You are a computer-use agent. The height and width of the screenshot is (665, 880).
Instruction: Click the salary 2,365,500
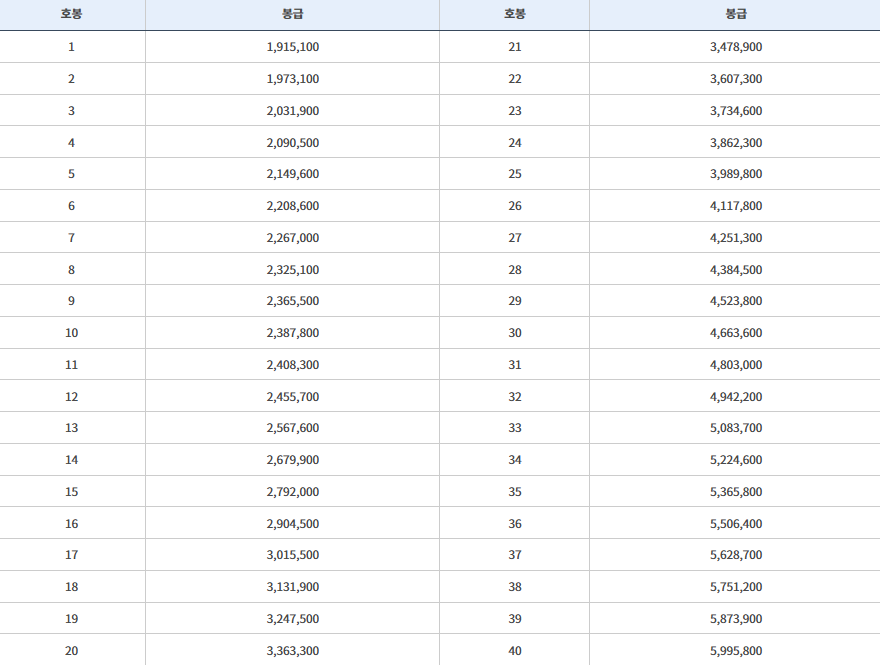[292, 301]
